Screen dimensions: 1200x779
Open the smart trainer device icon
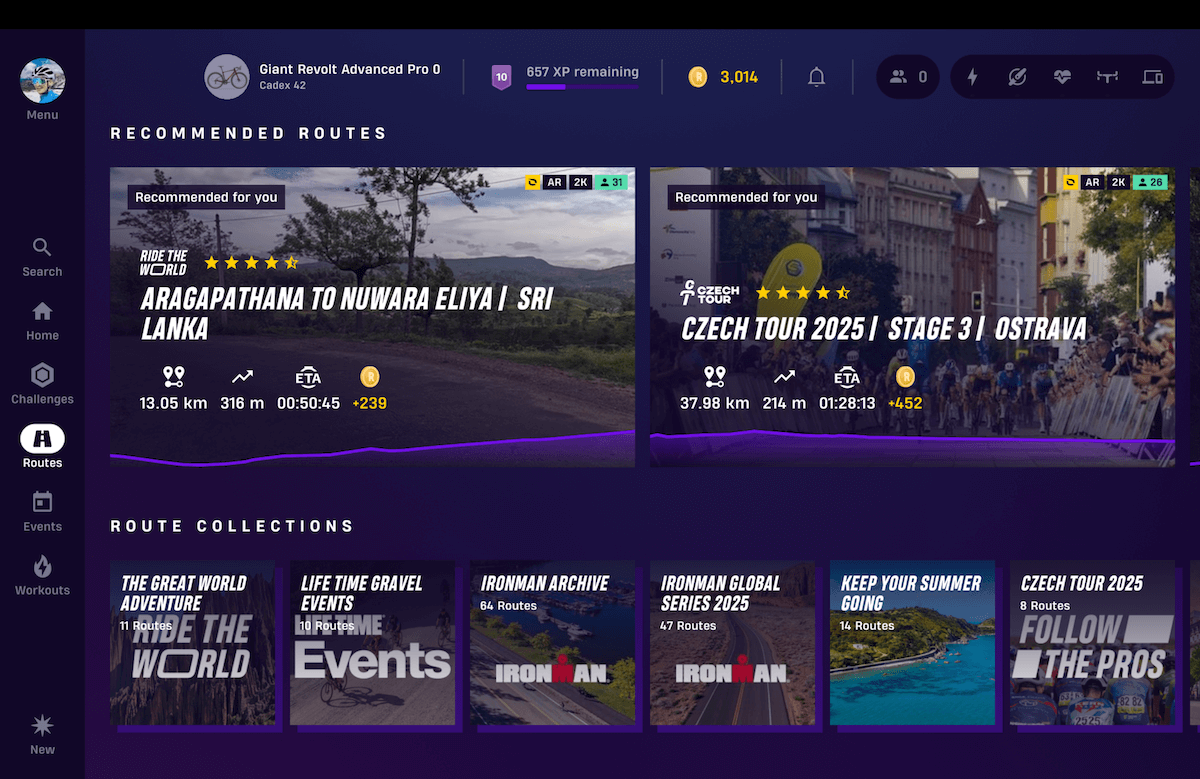coord(1107,77)
